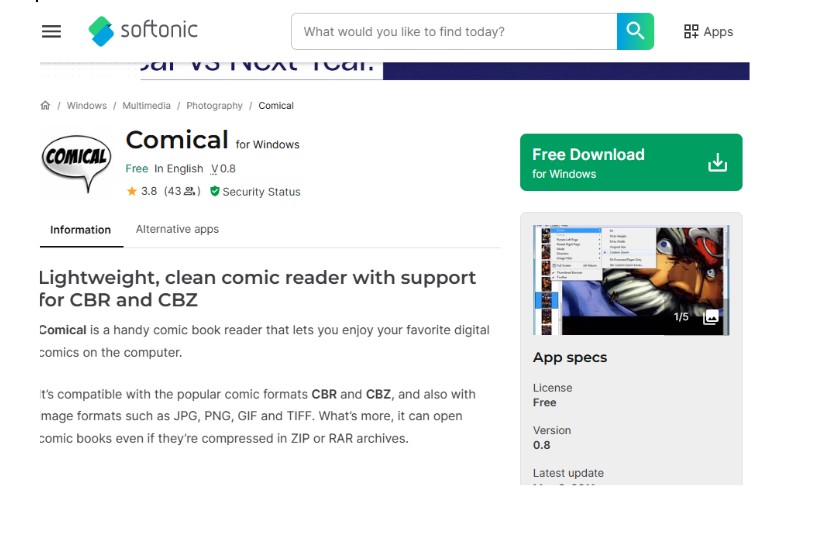Click the V 0.8 version link
This screenshot has height=552, width=817.
[223, 169]
